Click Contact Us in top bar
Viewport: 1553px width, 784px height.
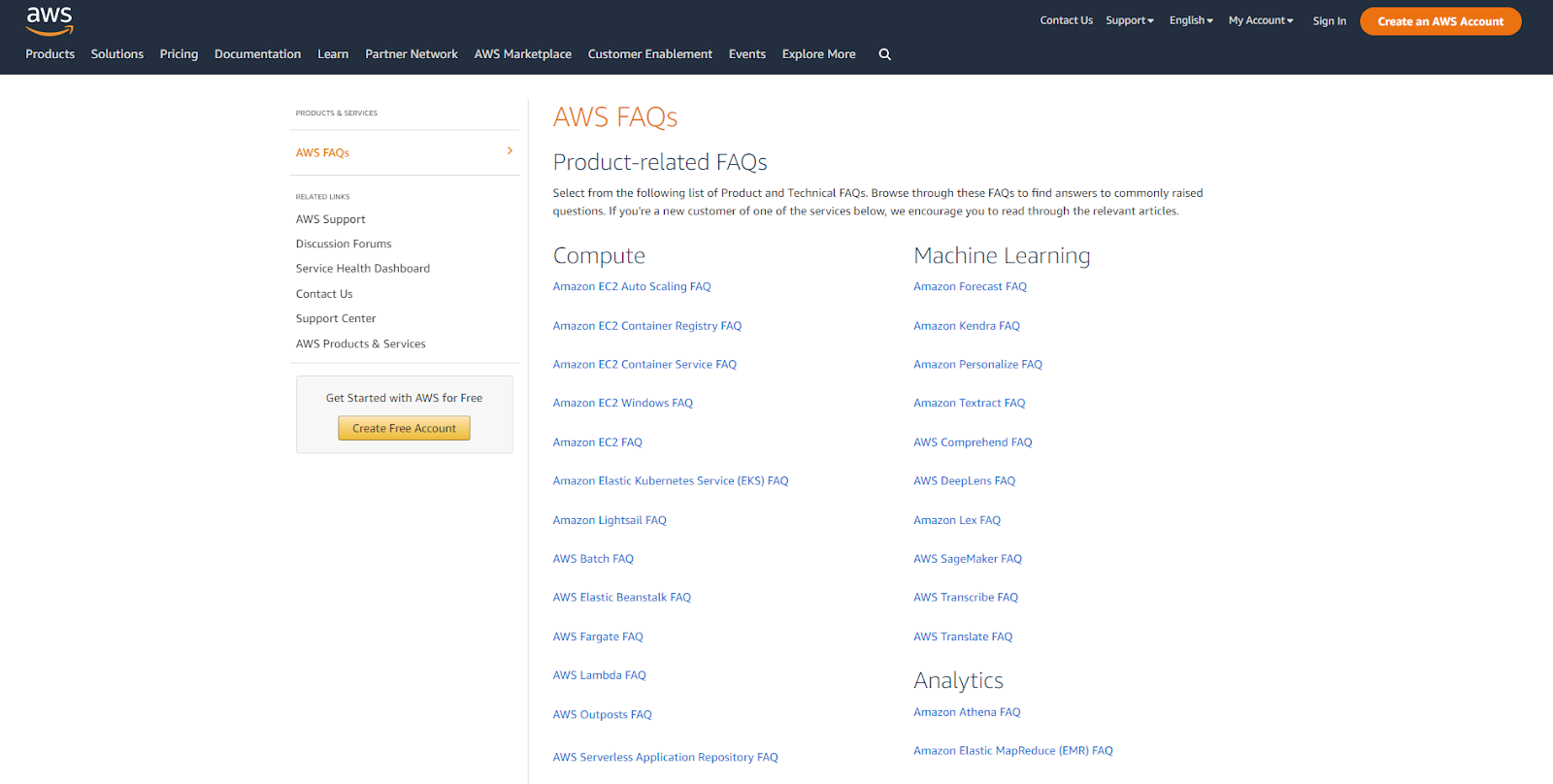point(1067,20)
